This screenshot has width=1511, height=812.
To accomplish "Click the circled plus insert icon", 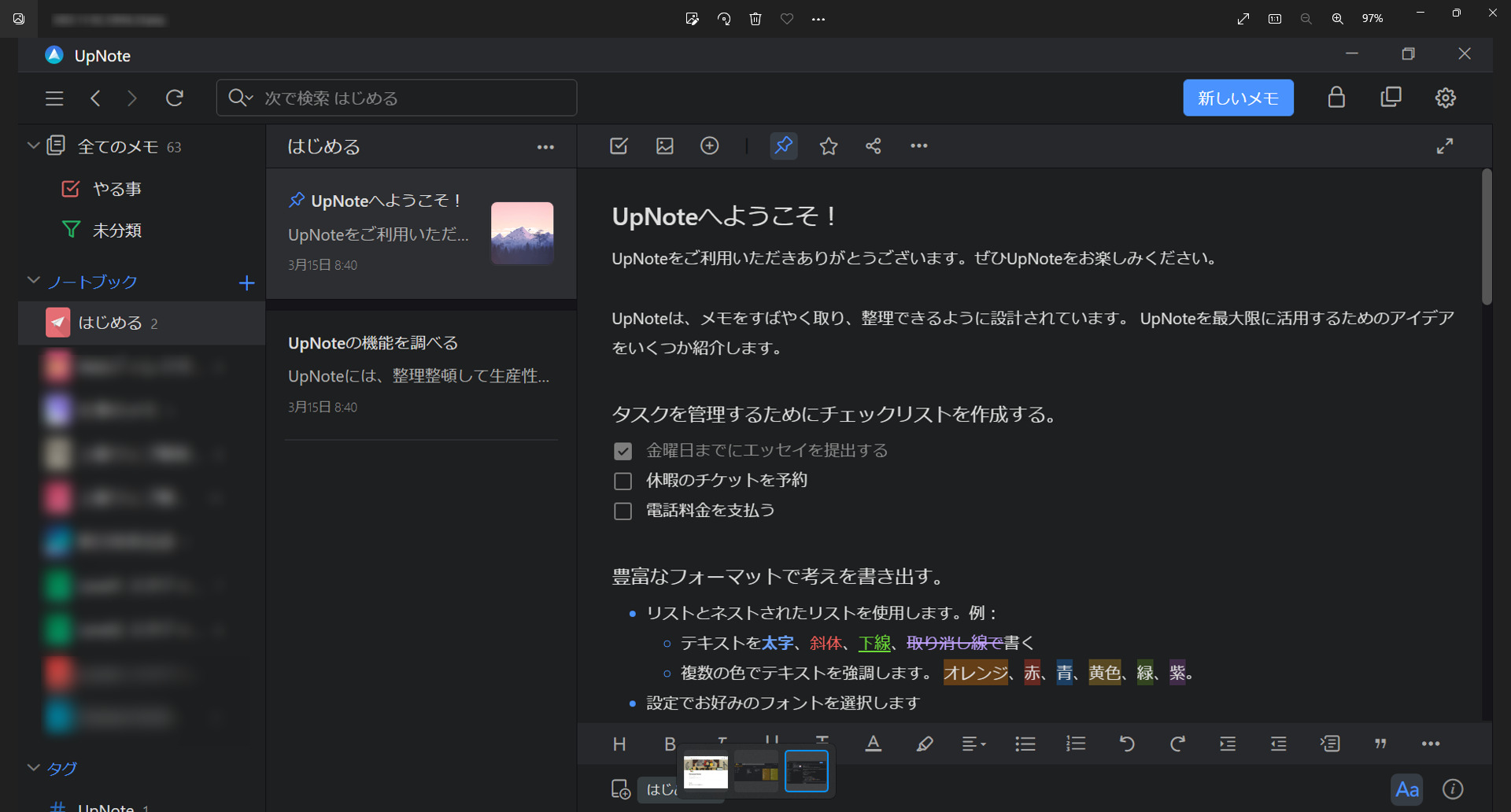I will click(710, 146).
